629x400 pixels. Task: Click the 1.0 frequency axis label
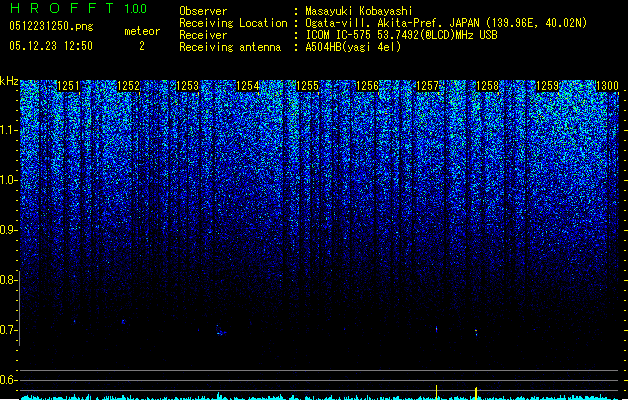pos(9,180)
